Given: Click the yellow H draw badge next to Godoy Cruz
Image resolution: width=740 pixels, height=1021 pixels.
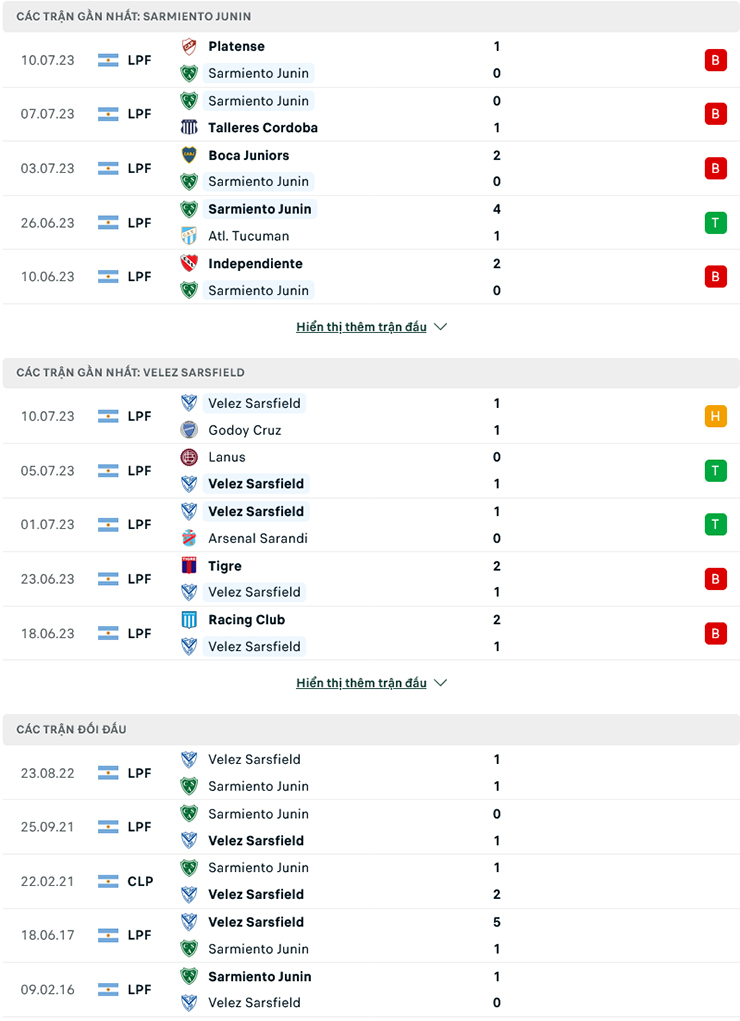Looking at the screenshot, I should pos(716,416).
